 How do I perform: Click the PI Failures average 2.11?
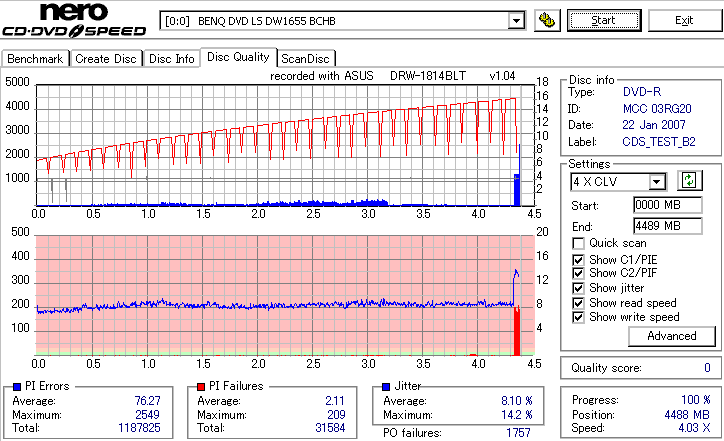[x=335, y=401]
